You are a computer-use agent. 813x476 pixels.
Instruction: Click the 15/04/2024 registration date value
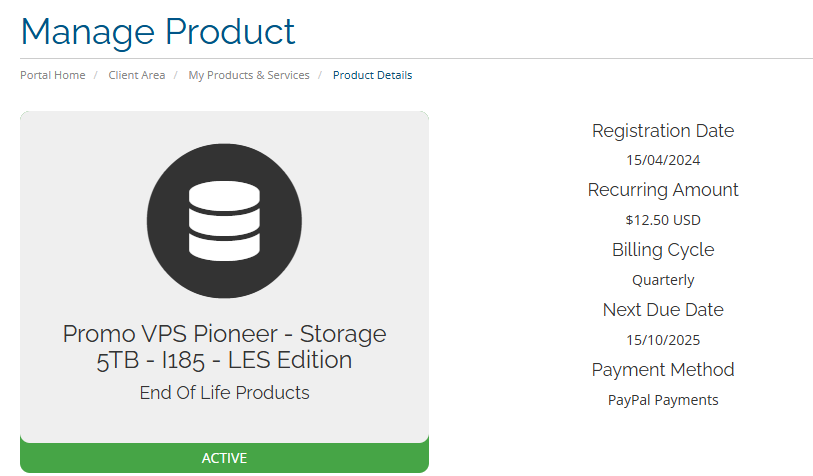[x=663, y=160]
